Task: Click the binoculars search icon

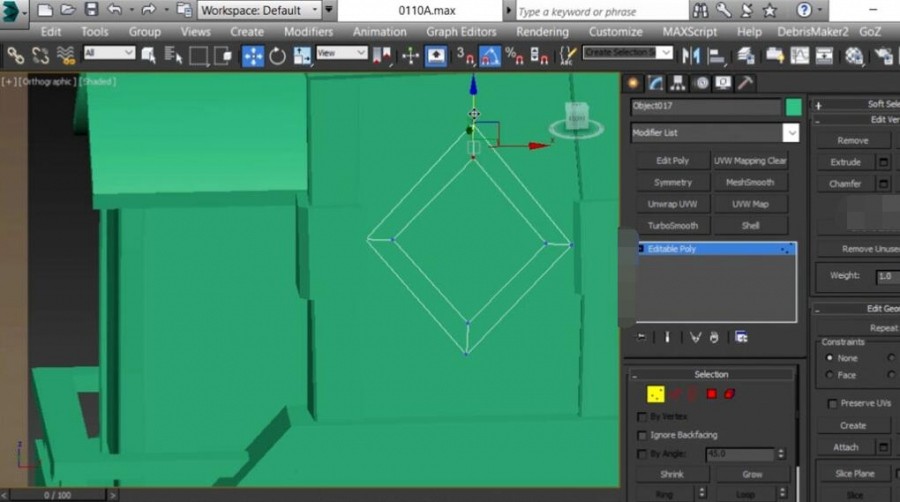Action: 700,10
